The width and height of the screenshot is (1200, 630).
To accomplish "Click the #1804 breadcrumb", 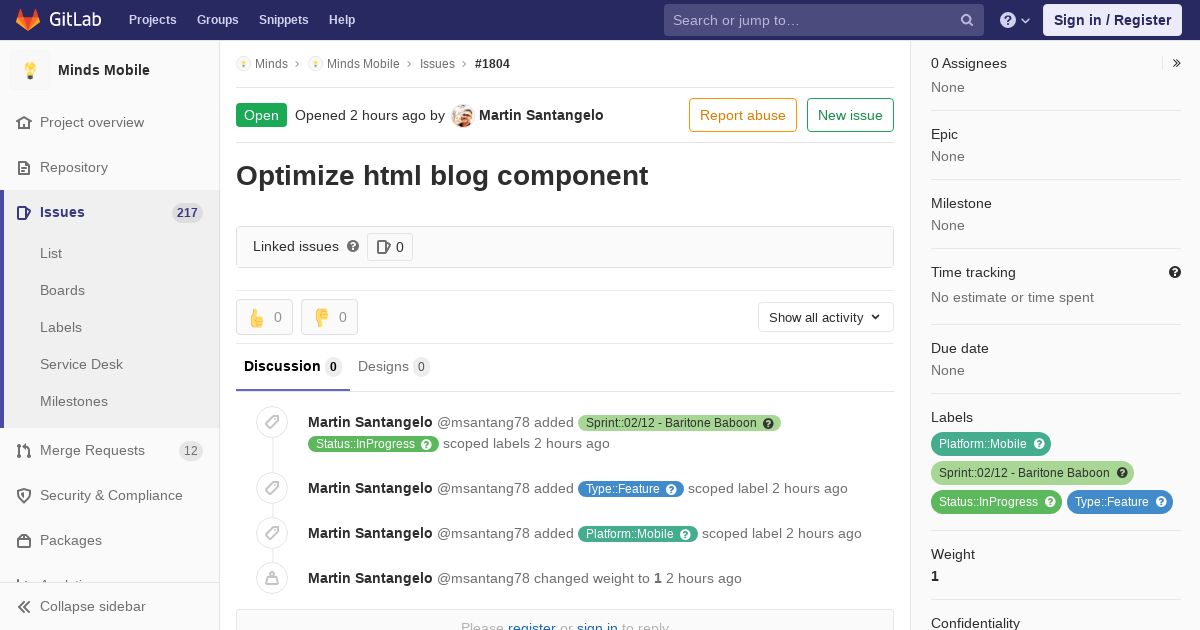I will (492, 64).
